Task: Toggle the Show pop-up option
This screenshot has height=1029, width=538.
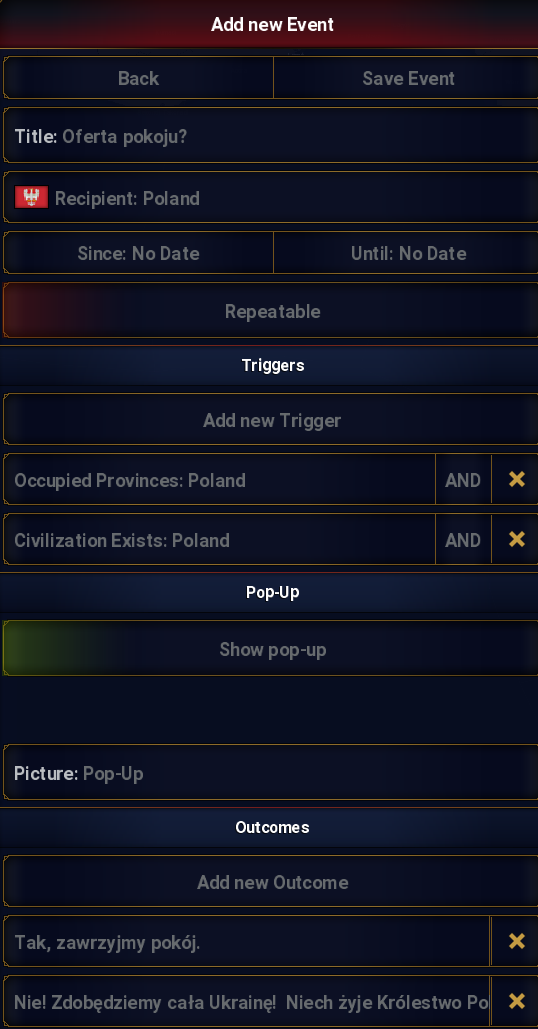Action: [x=270, y=649]
